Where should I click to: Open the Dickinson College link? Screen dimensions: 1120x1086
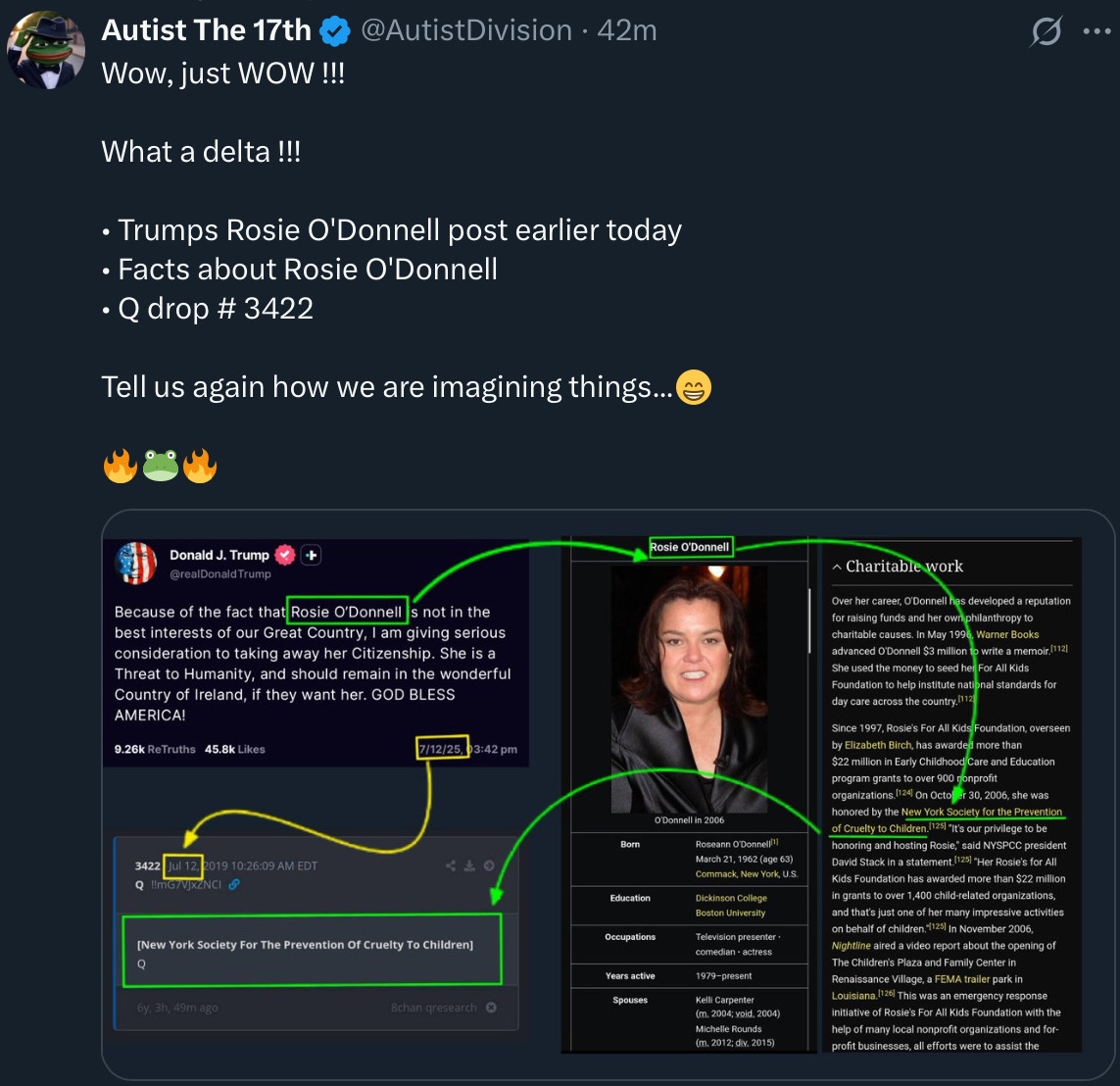point(731,898)
